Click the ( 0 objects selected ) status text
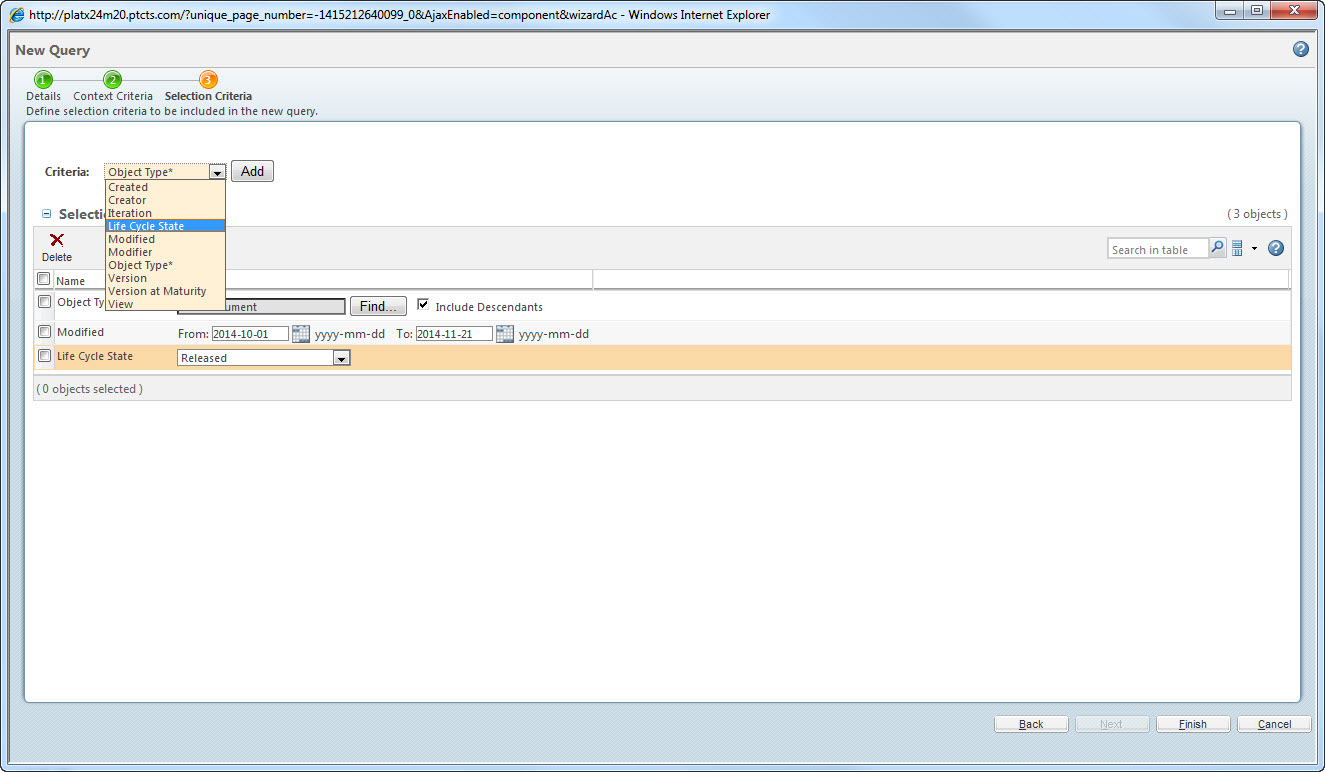 89,389
